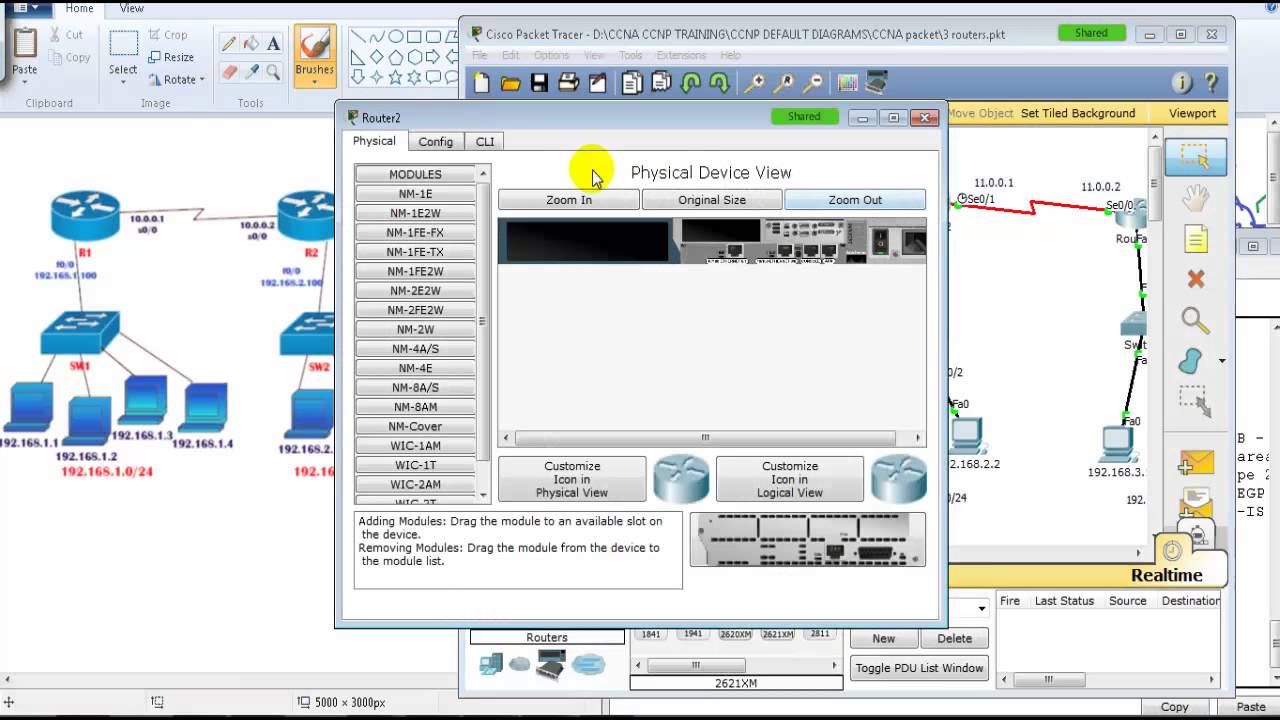Open the scenario dropdown above New button

(x=981, y=608)
